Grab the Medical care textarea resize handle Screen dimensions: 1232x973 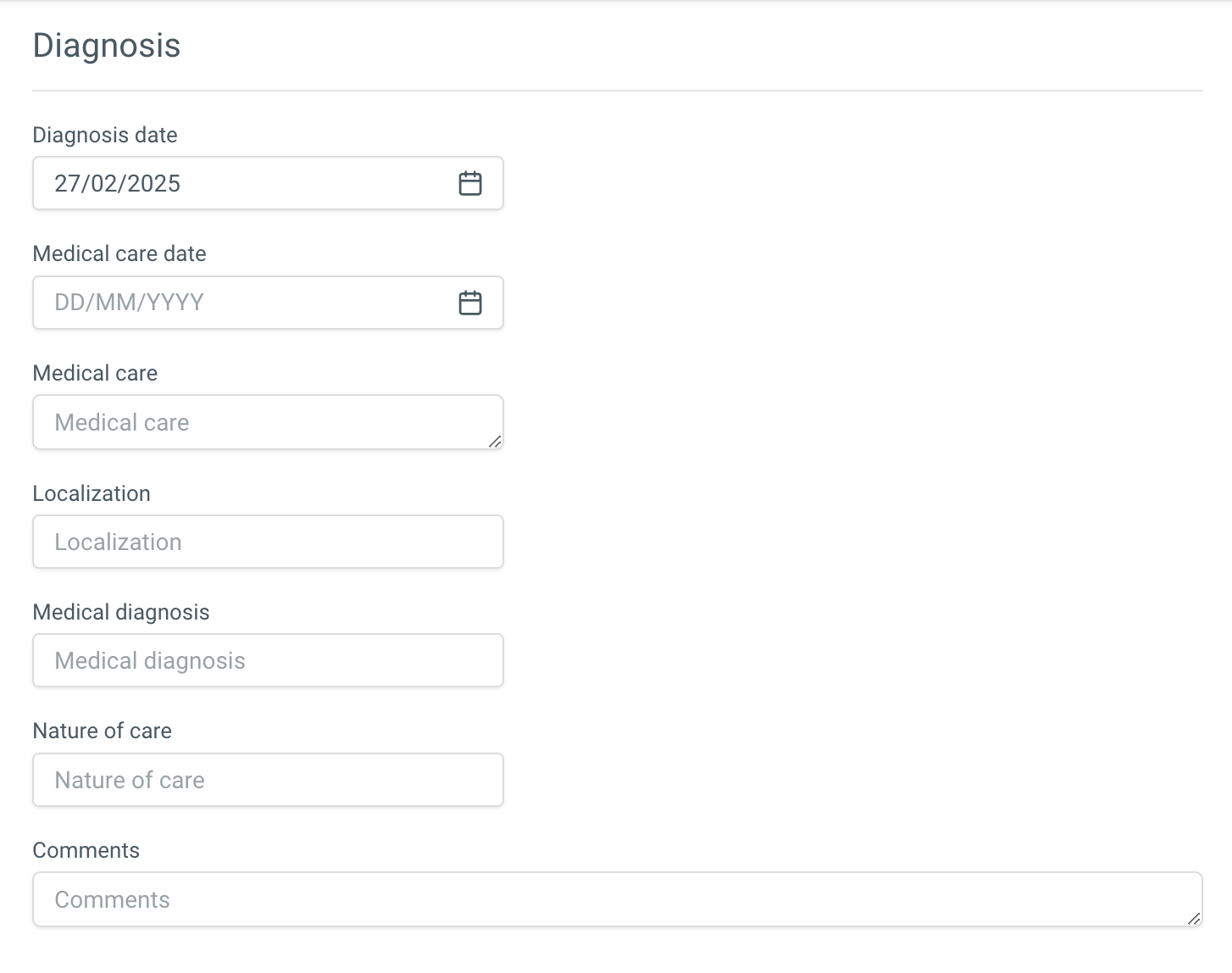(x=495, y=441)
